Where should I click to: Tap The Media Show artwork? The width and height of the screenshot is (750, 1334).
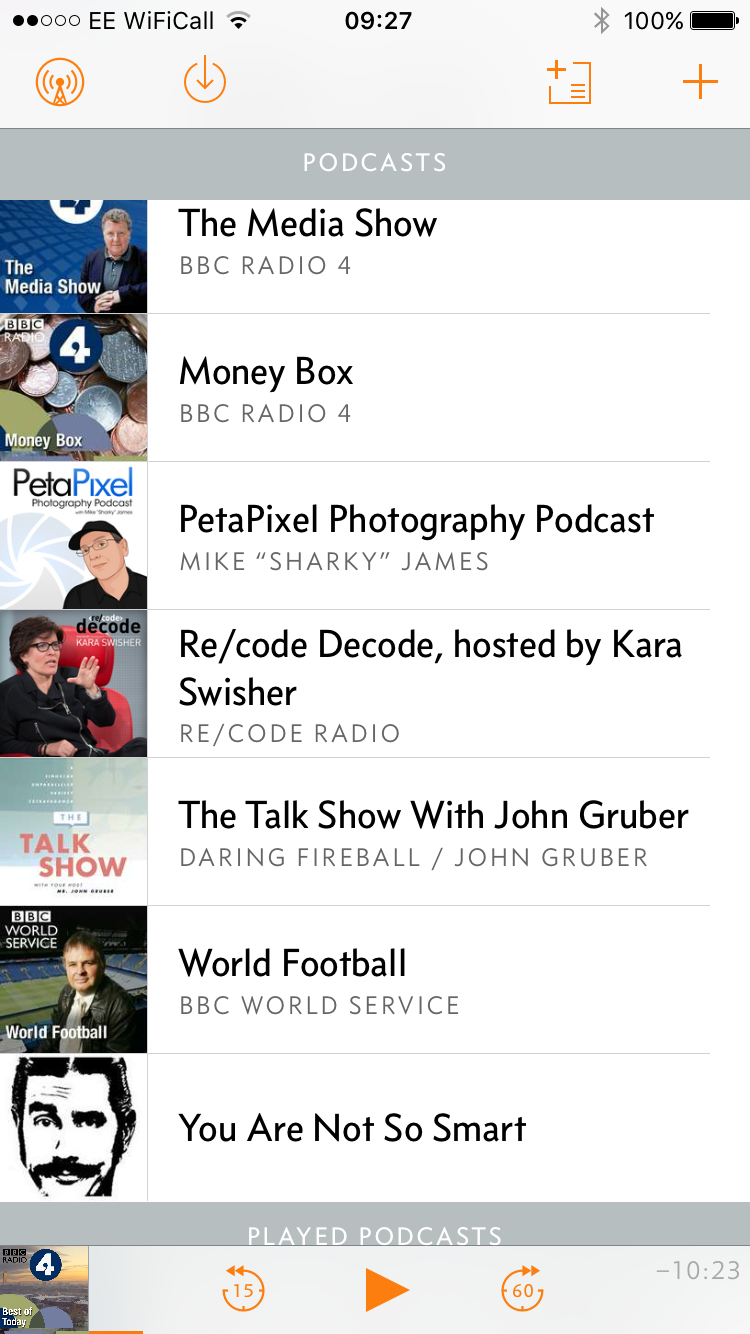(x=73, y=257)
